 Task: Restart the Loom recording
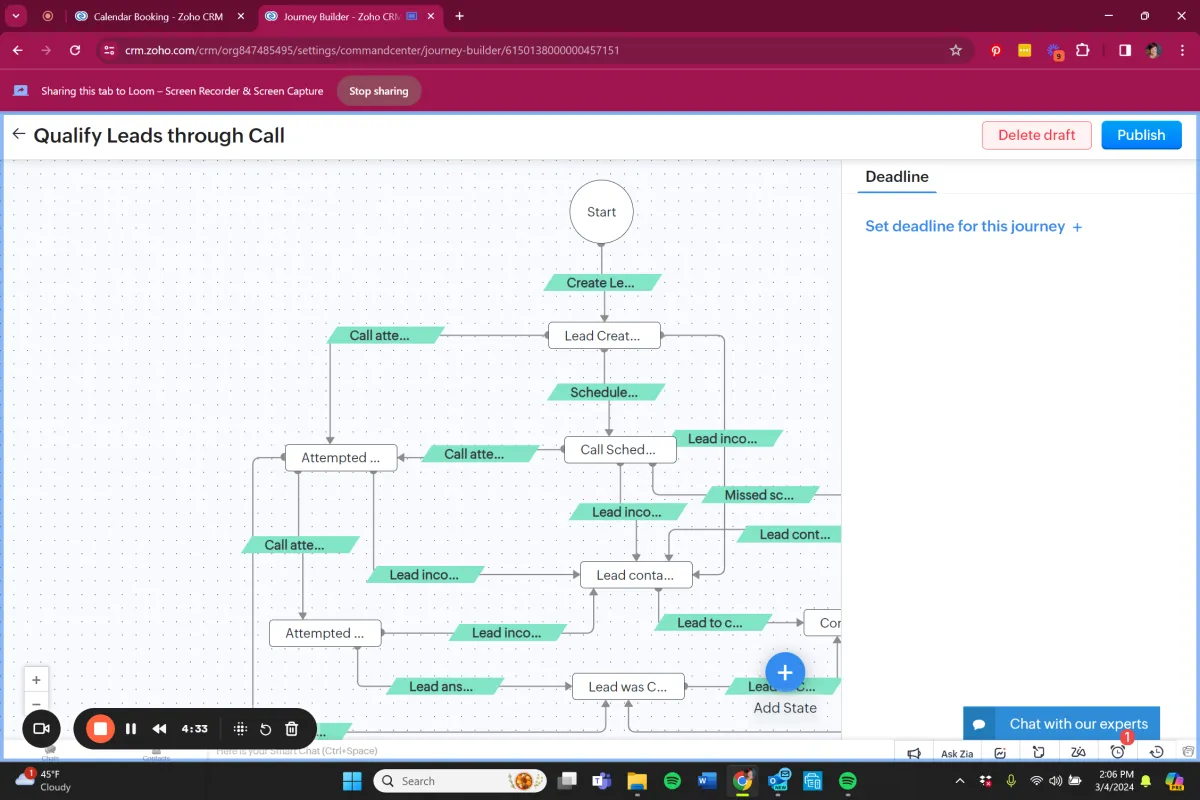pyautogui.click(x=266, y=729)
